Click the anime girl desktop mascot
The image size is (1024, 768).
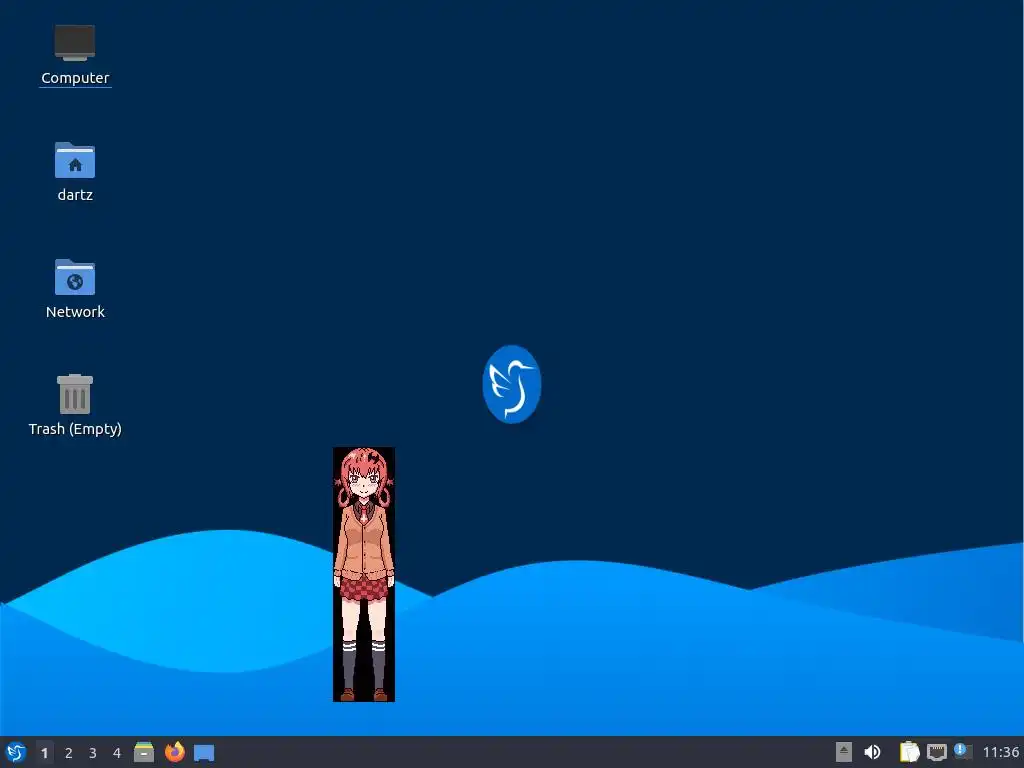tap(364, 574)
